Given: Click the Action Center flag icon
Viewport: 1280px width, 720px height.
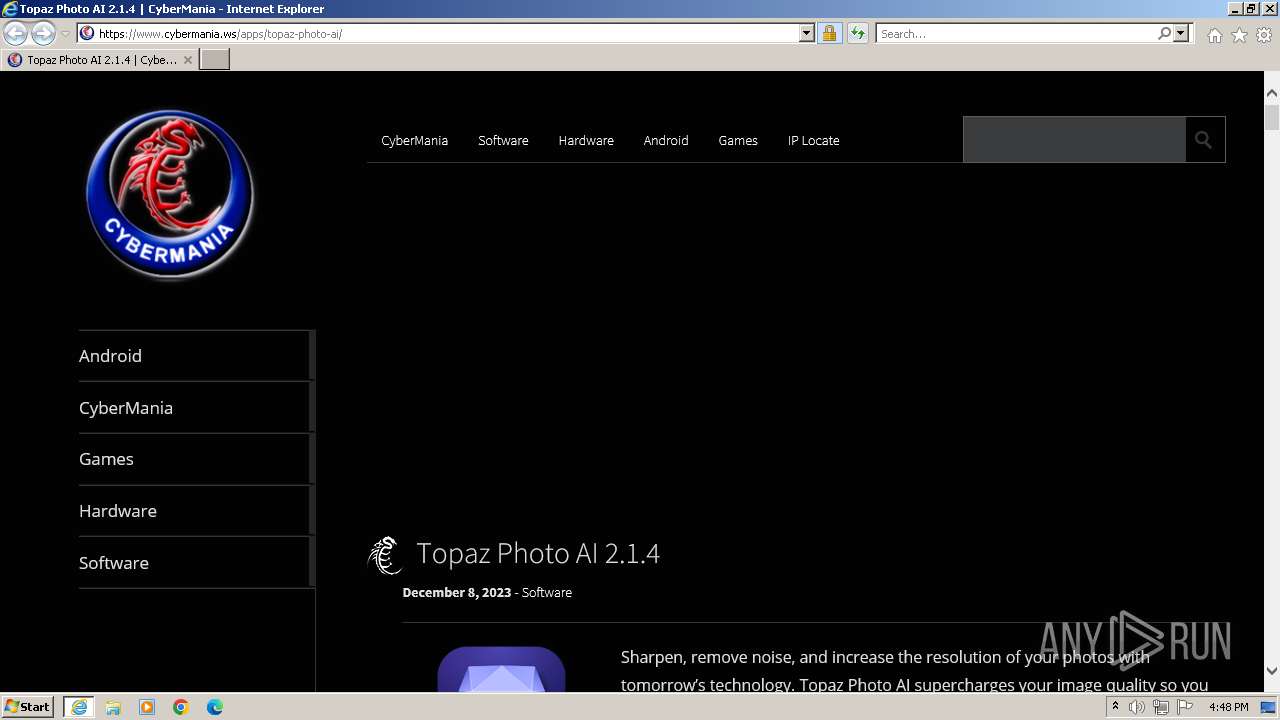Looking at the screenshot, I should (1185, 707).
